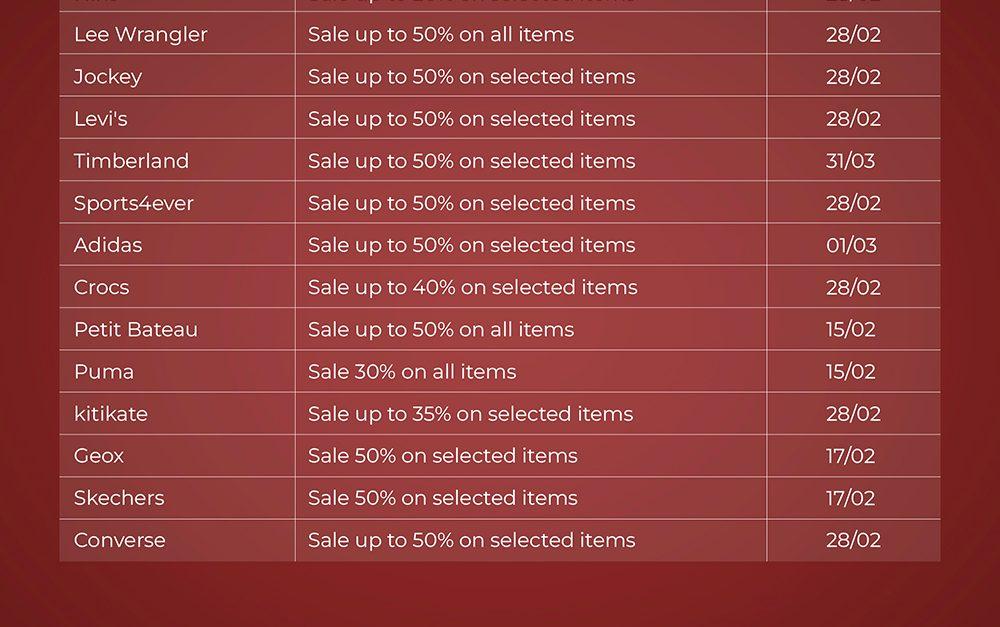
Task: Click the Geox brand cell
Action: 99,456
